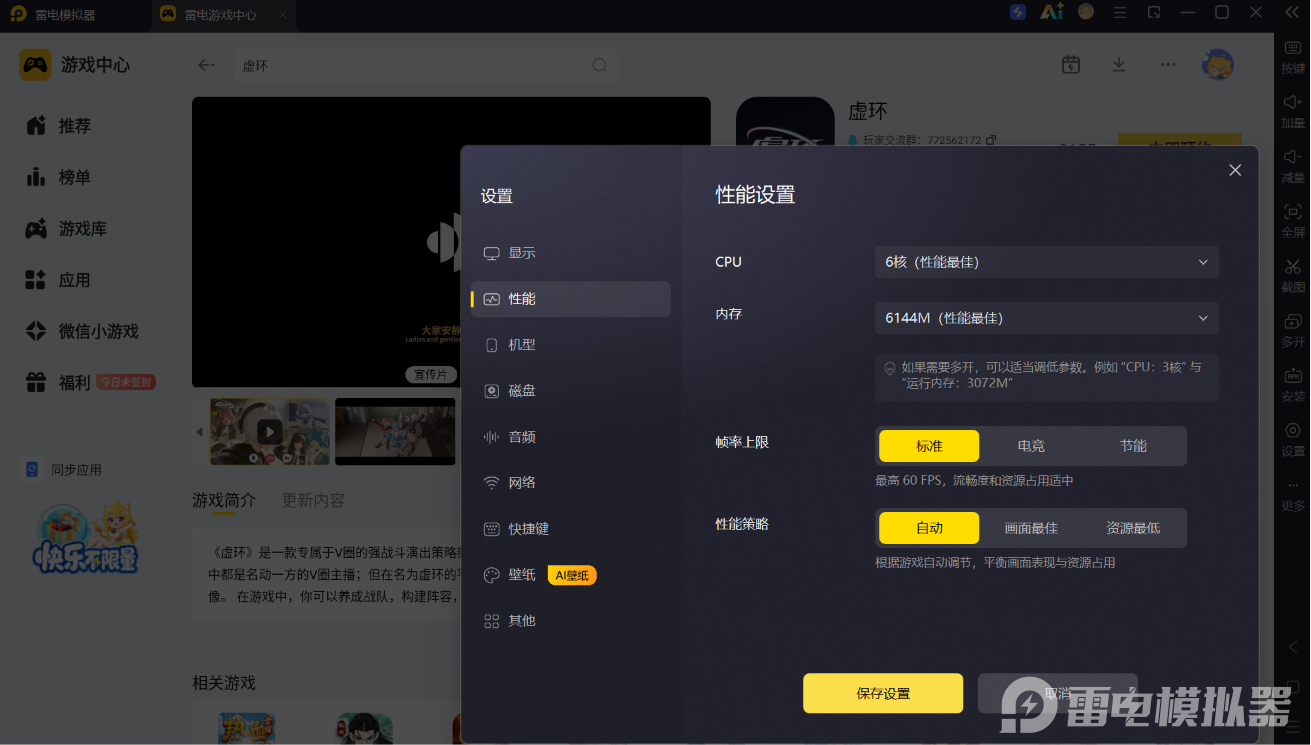Open the AI icon in title bar

pyautogui.click(x=1051, y=12)
